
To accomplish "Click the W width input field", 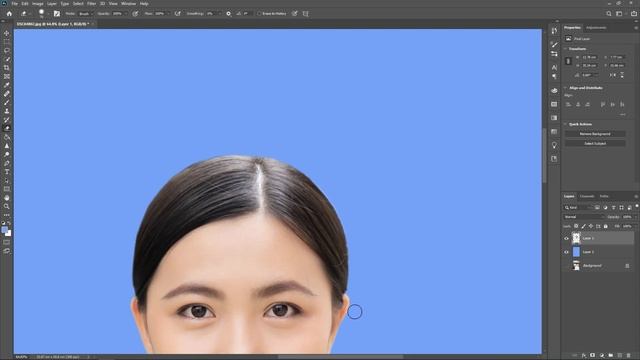I will [x=589, y=57].
